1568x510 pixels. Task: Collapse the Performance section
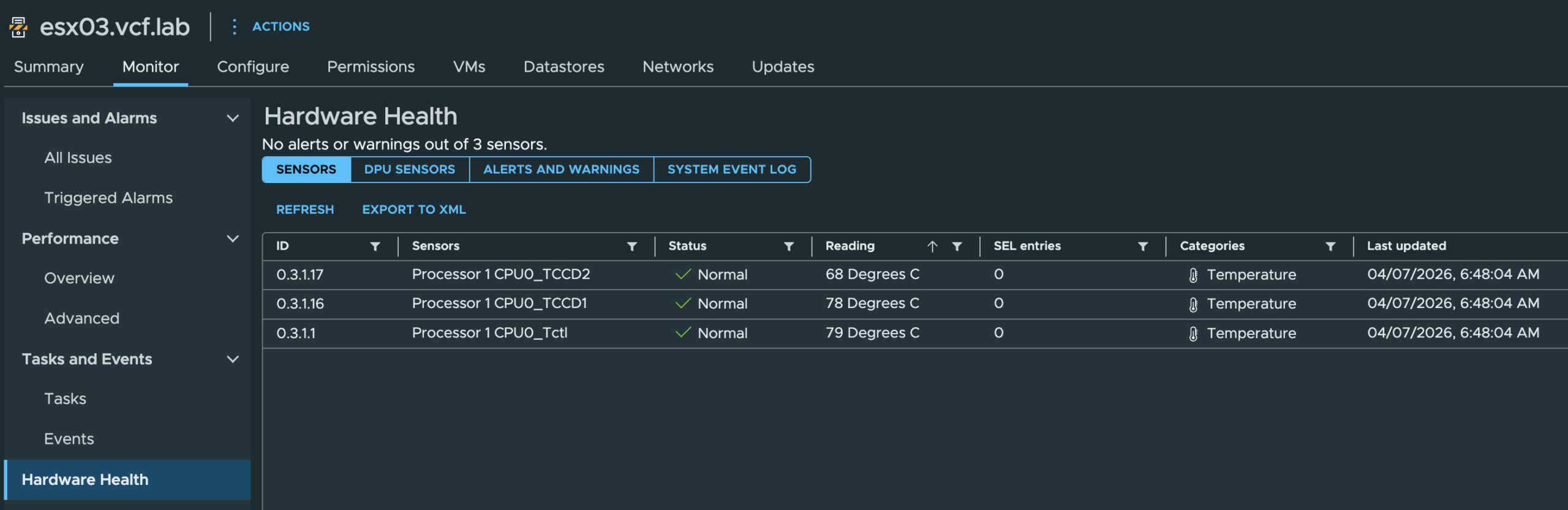(x=233, y=239)
